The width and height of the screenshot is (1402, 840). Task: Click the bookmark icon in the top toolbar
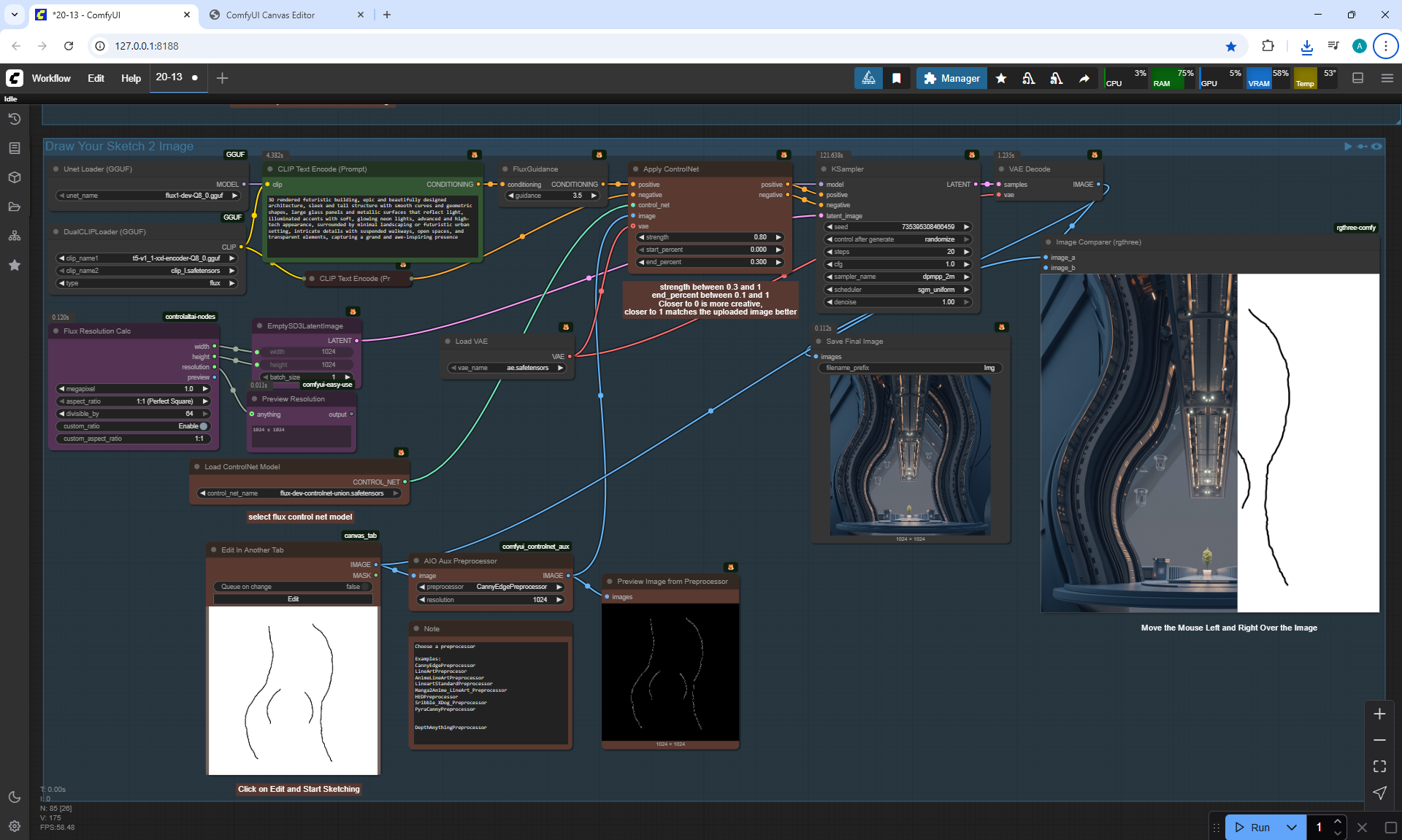(x=897, y=78)
